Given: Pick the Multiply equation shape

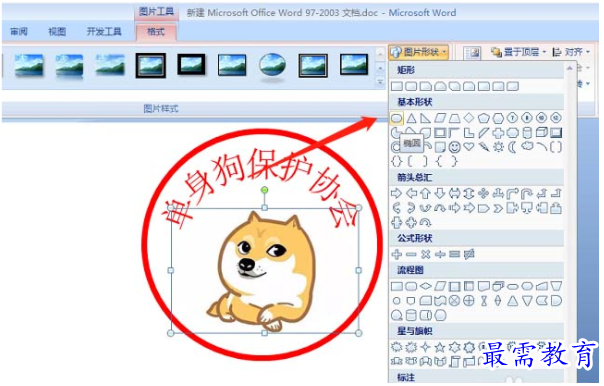Looking at the screenshot, I should [426, 254].
